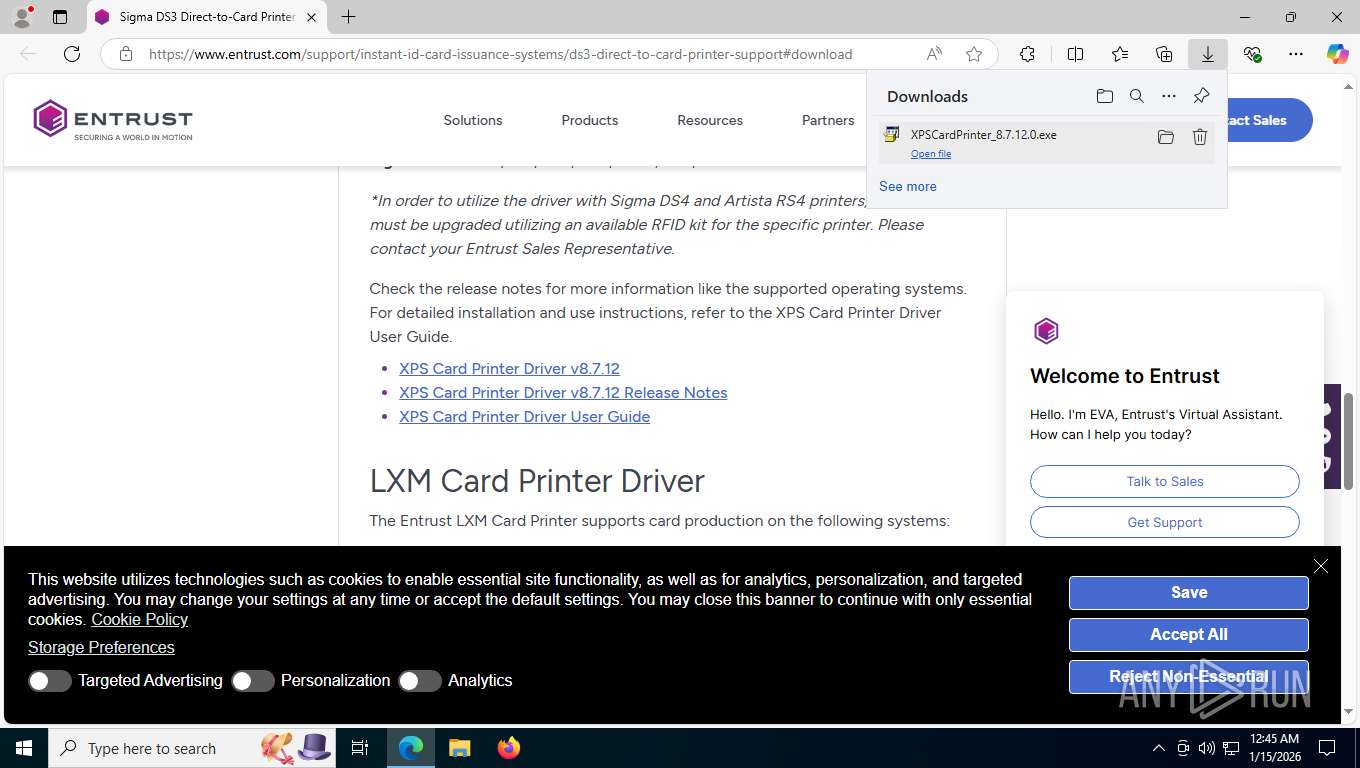Open the Edge profile avatar icon
Image resolution: width=1360 pixels, height=768 pixels.
point(22,17)
